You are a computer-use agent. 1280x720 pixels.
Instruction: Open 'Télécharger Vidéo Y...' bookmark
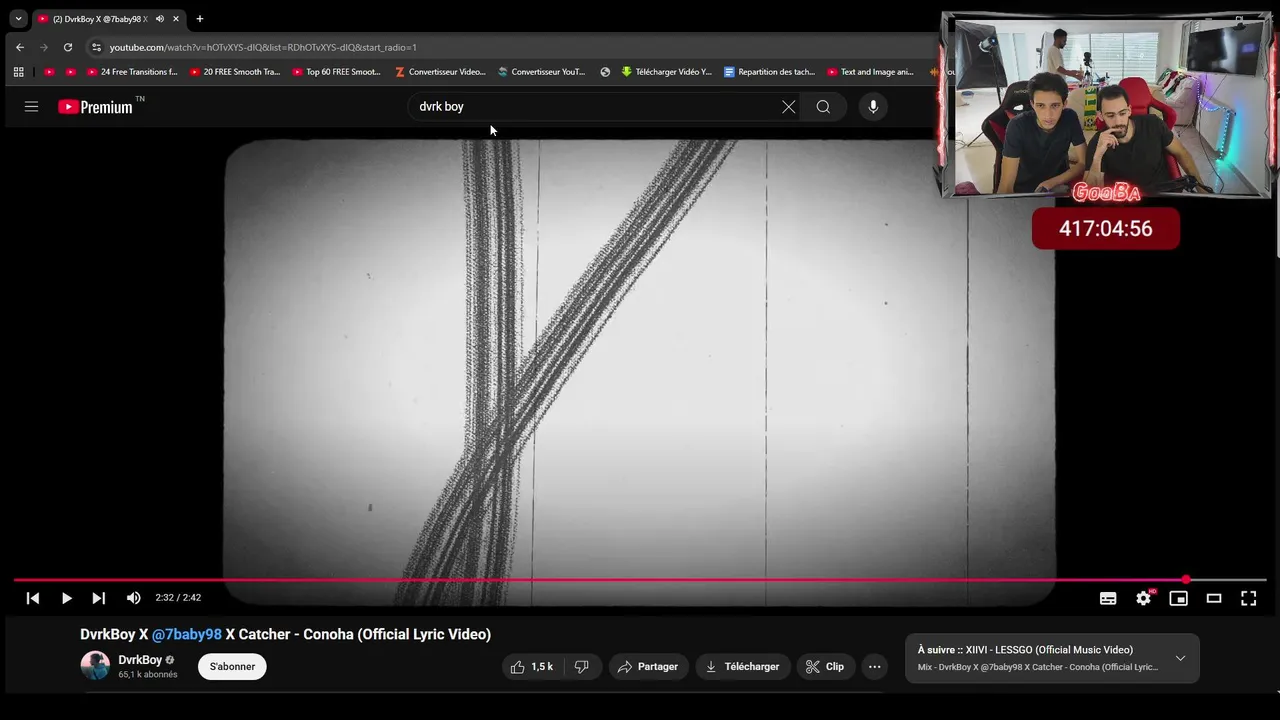point(666,72)
